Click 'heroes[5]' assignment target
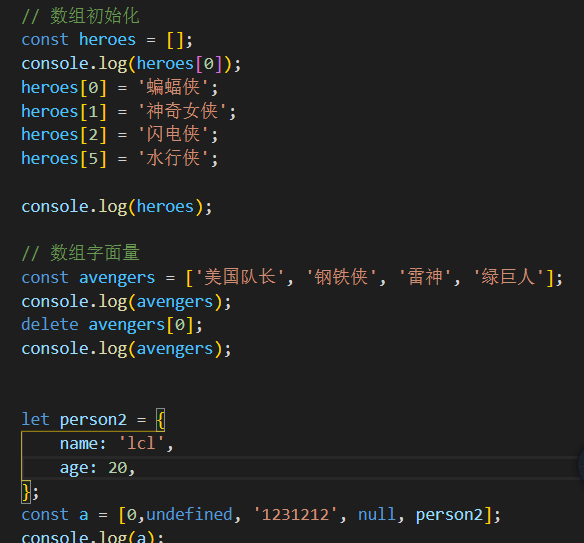The width and height of the screenshot is (584, 543). [x=64, y=159]
